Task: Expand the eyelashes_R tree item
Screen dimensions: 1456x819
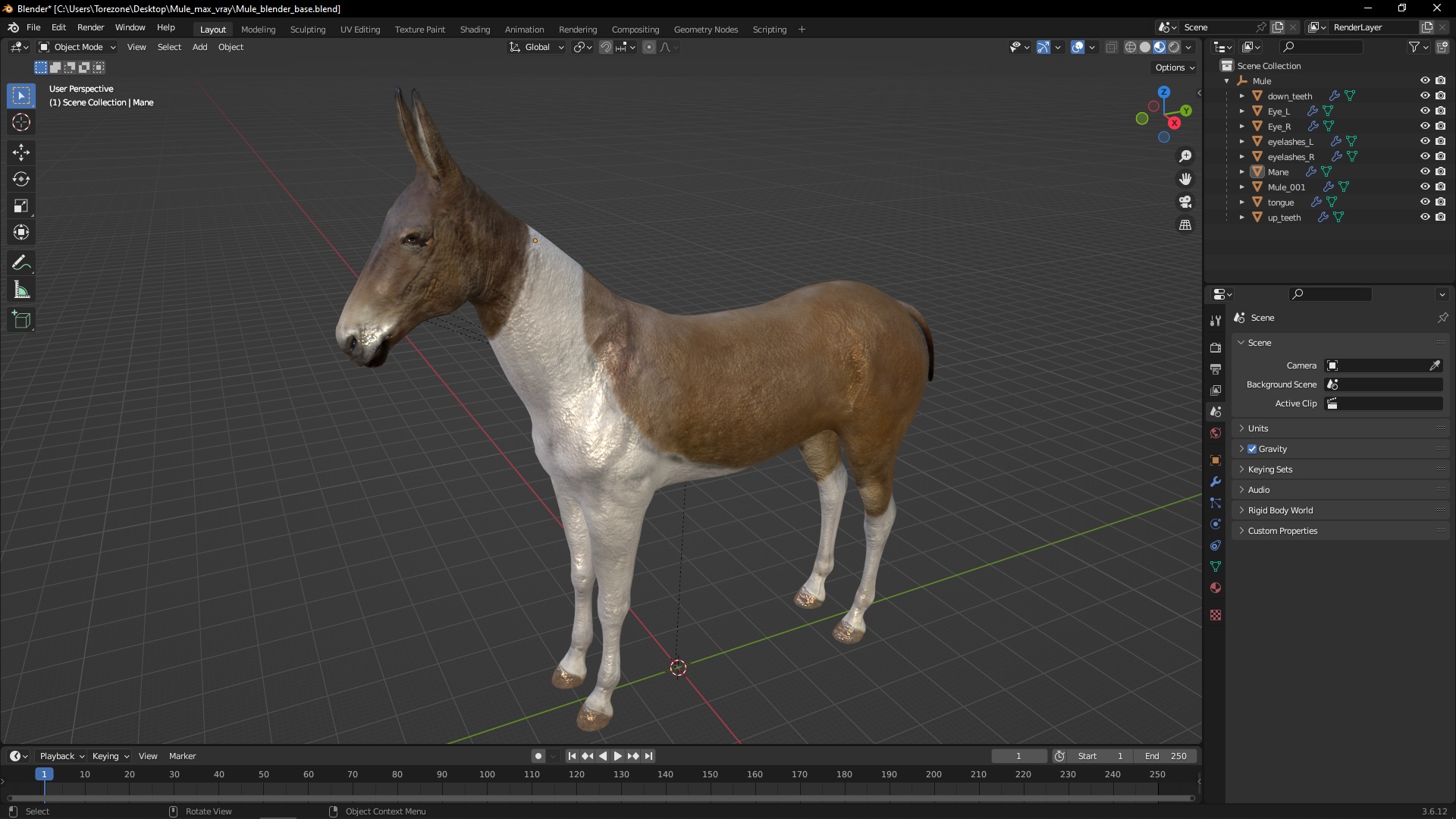Action: click(x=1241, y=157)
